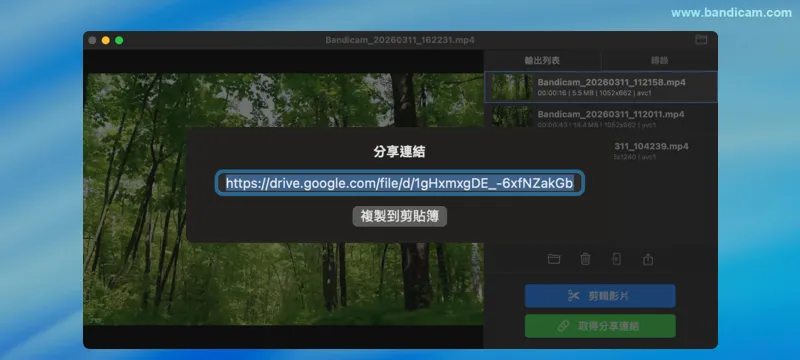Click the trash delete icon
Viewport: 800px width, 360px height.
pyautogui.click(x=585, y=259)
